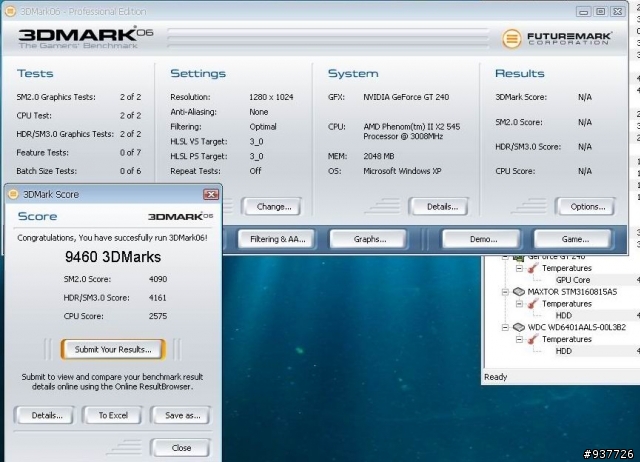
Task: Click HDR/SM3.0 Score value 4161
Action: pos(158,298)
